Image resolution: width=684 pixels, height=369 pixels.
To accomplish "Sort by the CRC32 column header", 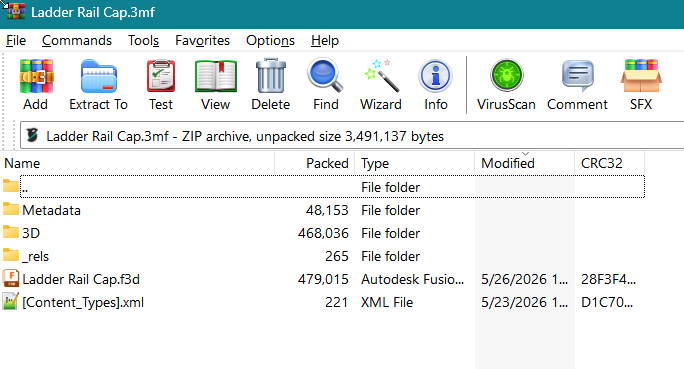I will click(609, 163).
